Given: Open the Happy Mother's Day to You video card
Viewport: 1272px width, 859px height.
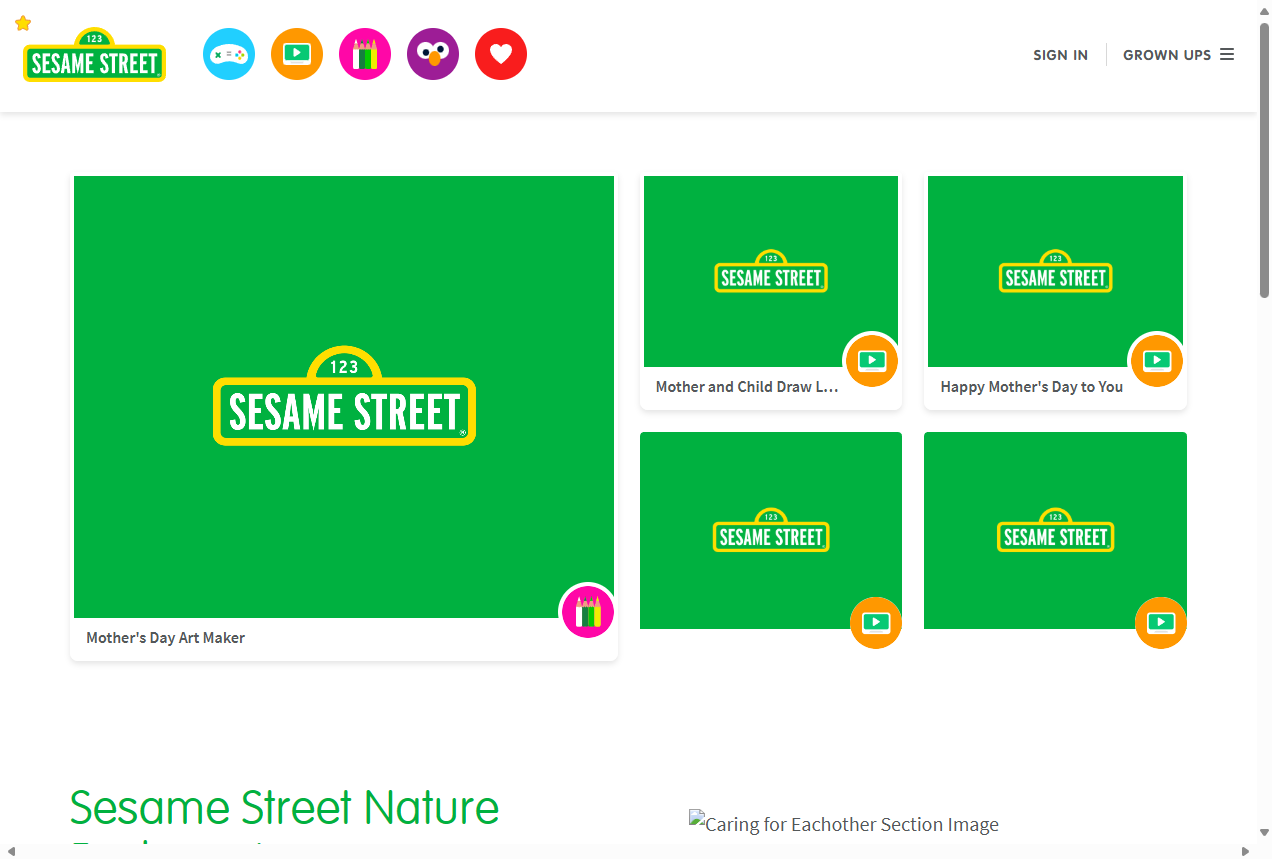Looking at the screenshot, I should point(1055,272).
